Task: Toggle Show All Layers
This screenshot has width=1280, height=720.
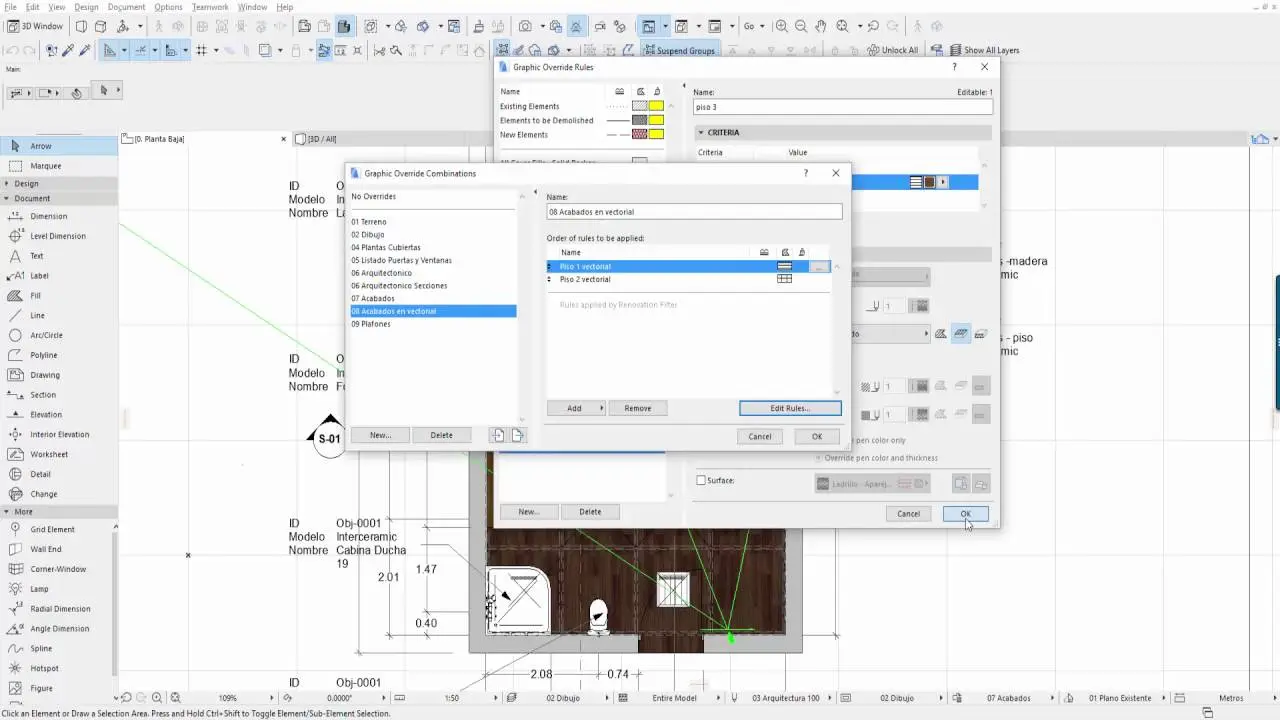Action: [x=987, y=50]
